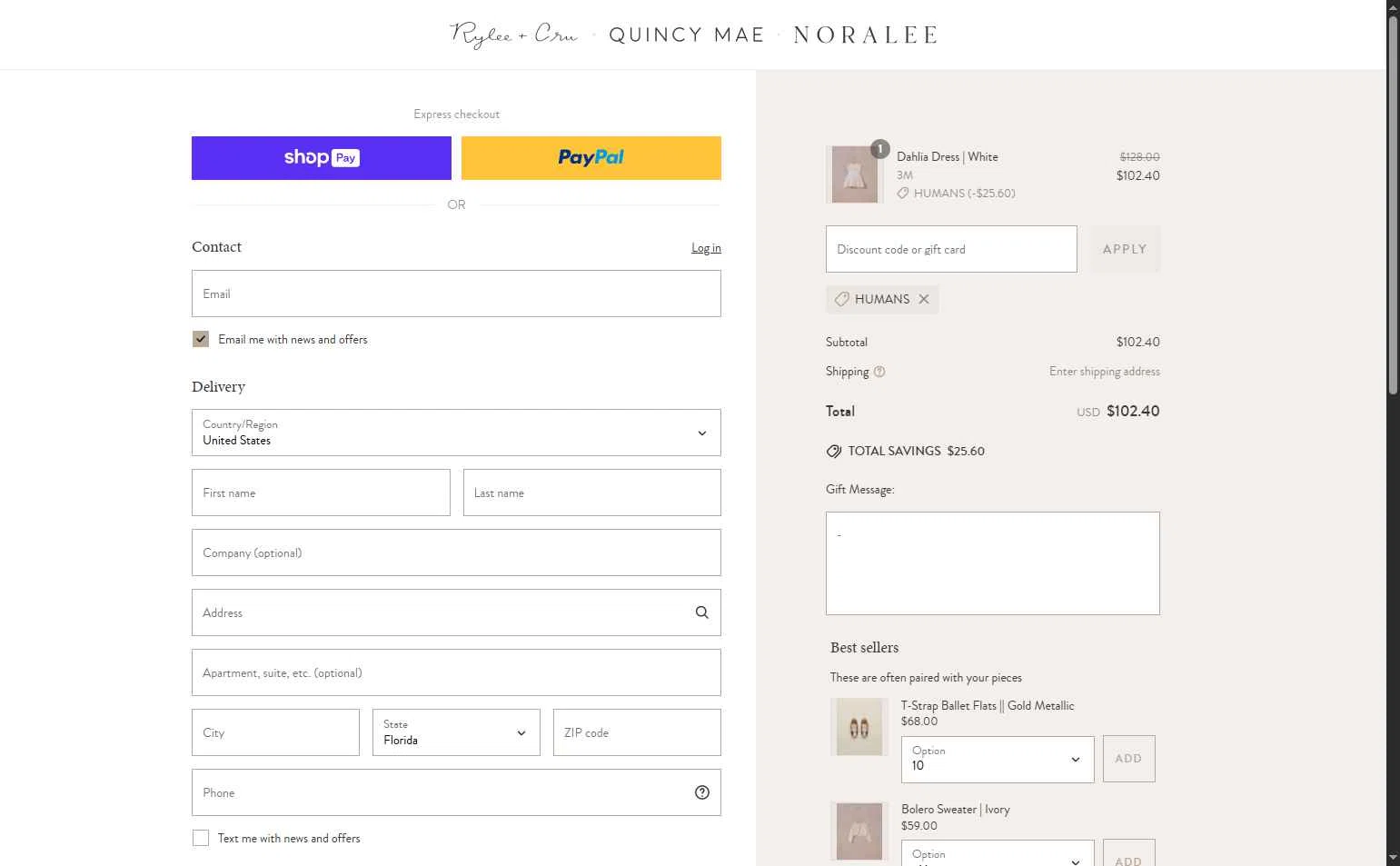Image resolution: width=1400 pixels, height=866 pixels.
Task: Click into the Gift Message text area
Action: 993,563
